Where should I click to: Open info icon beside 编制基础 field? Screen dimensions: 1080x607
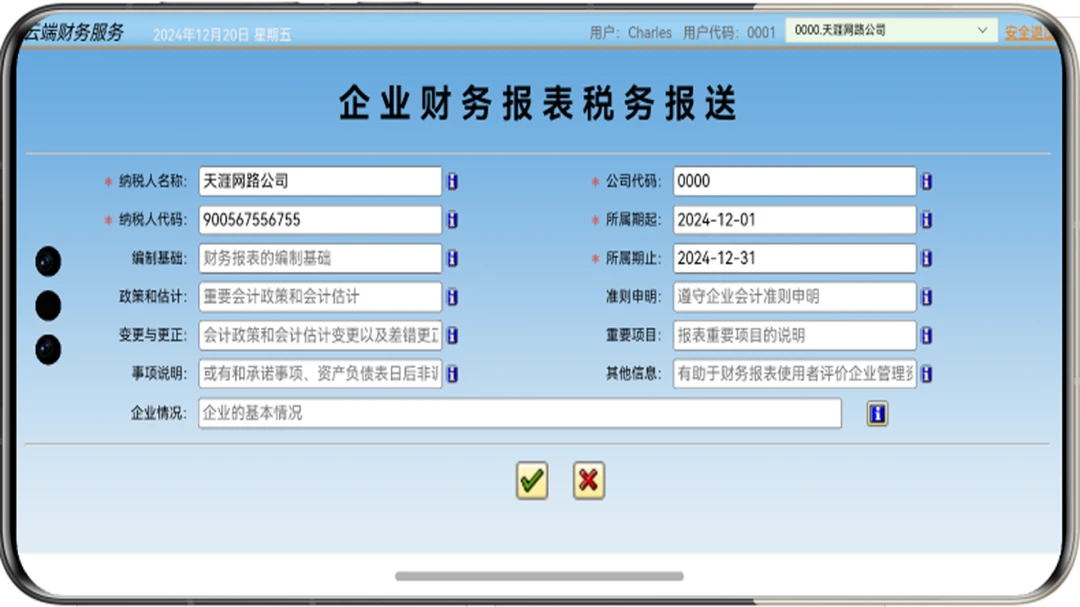coord(453,258)
